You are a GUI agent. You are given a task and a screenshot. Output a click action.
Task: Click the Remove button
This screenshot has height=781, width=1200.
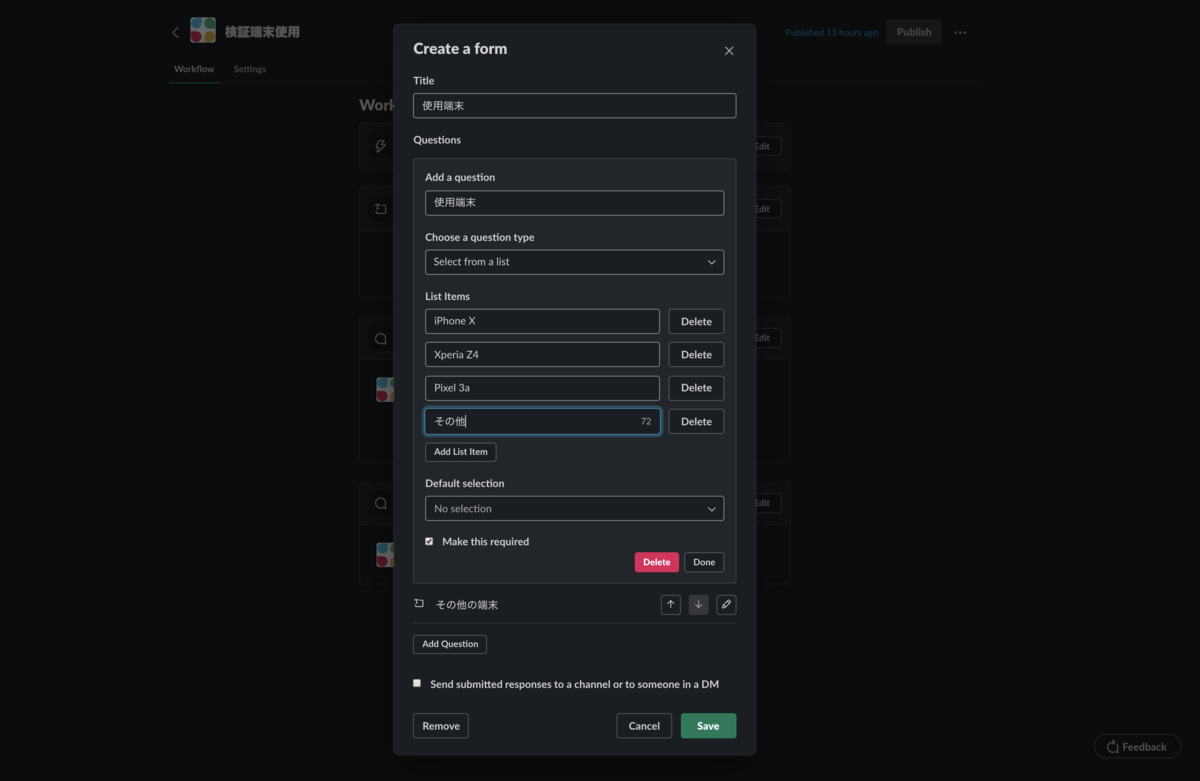coord(441,726)
